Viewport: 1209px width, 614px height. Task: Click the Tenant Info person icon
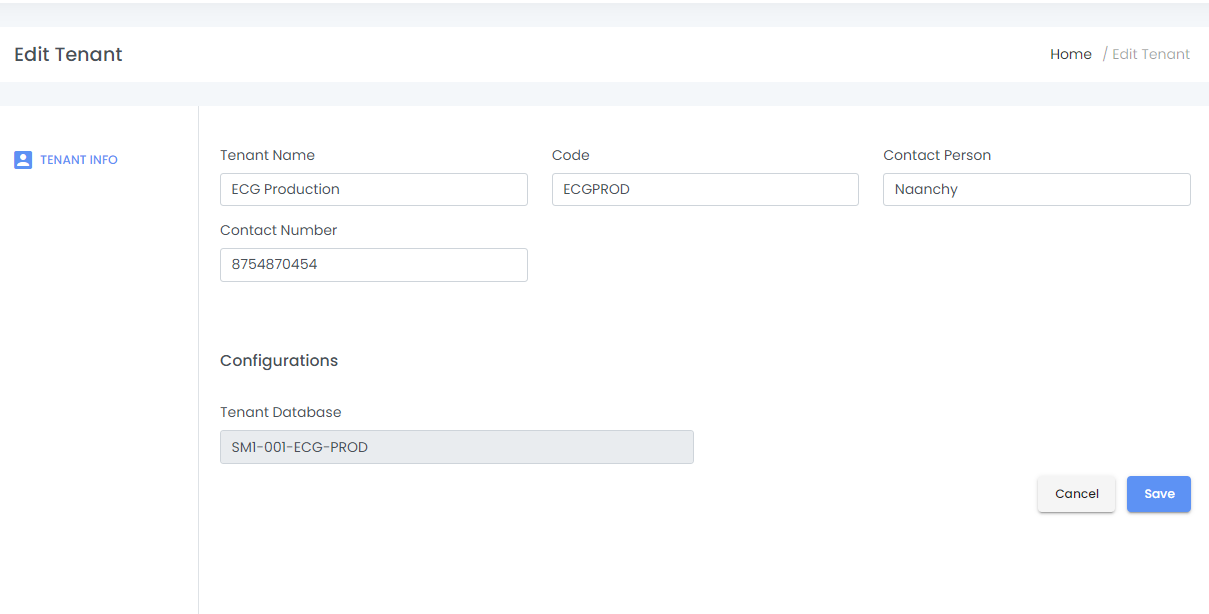(23, 160)
